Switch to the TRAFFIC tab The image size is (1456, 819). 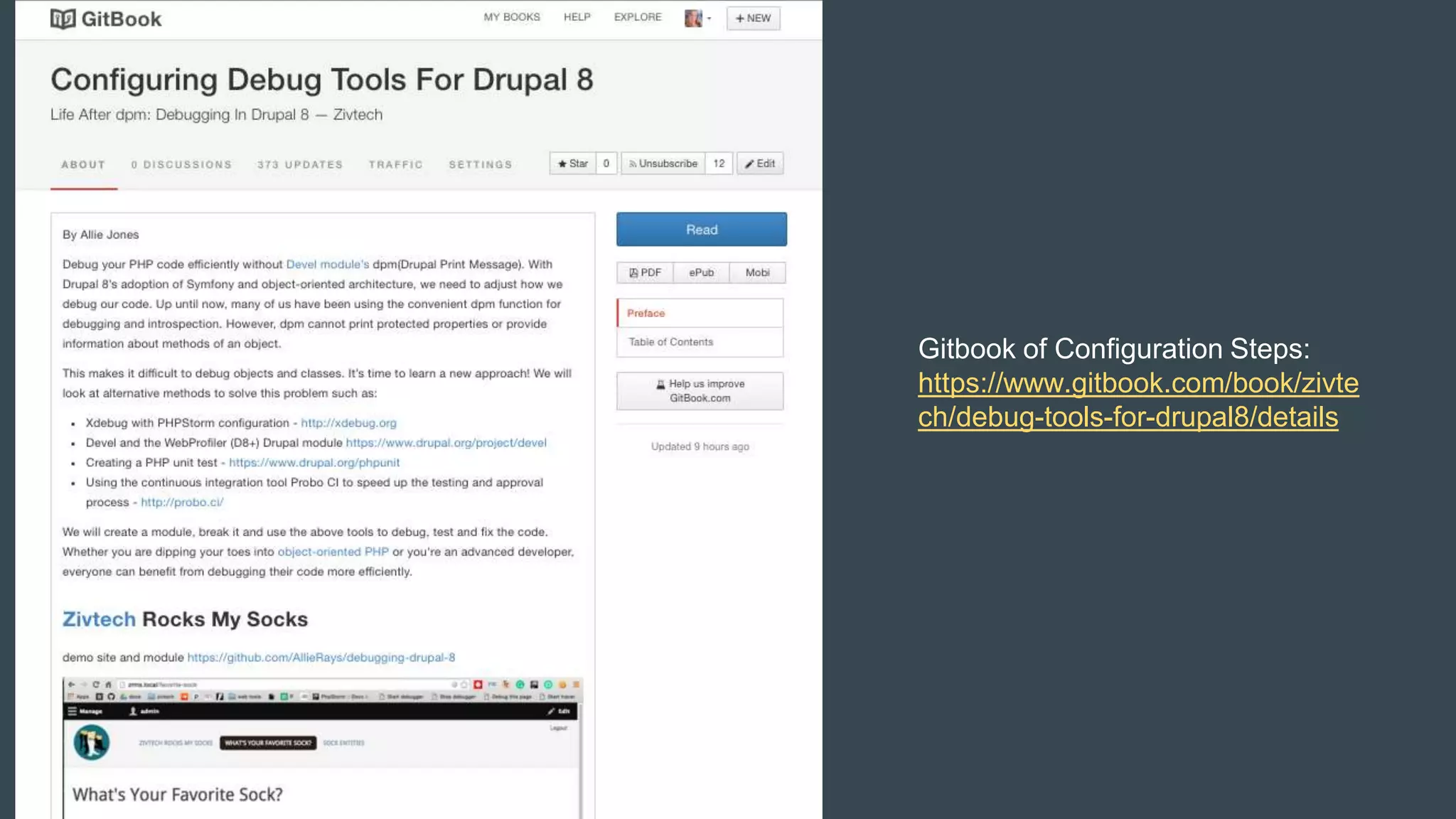pyautogui.click(x=395, y=164)
